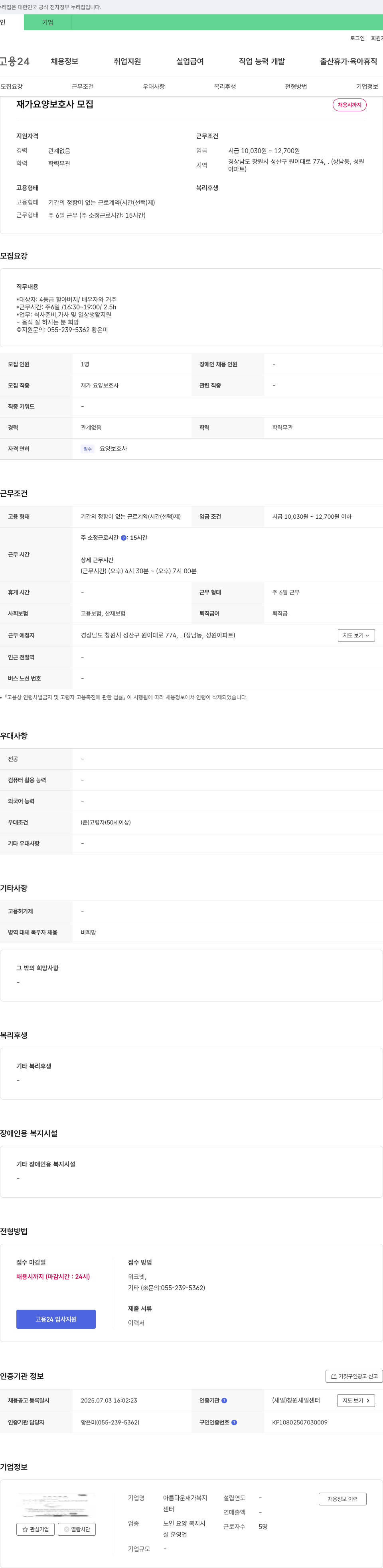Click 채용시까지 (마감시간 : 24시) text
This screenshot has width=383, height=1568.
(53, 1277)
